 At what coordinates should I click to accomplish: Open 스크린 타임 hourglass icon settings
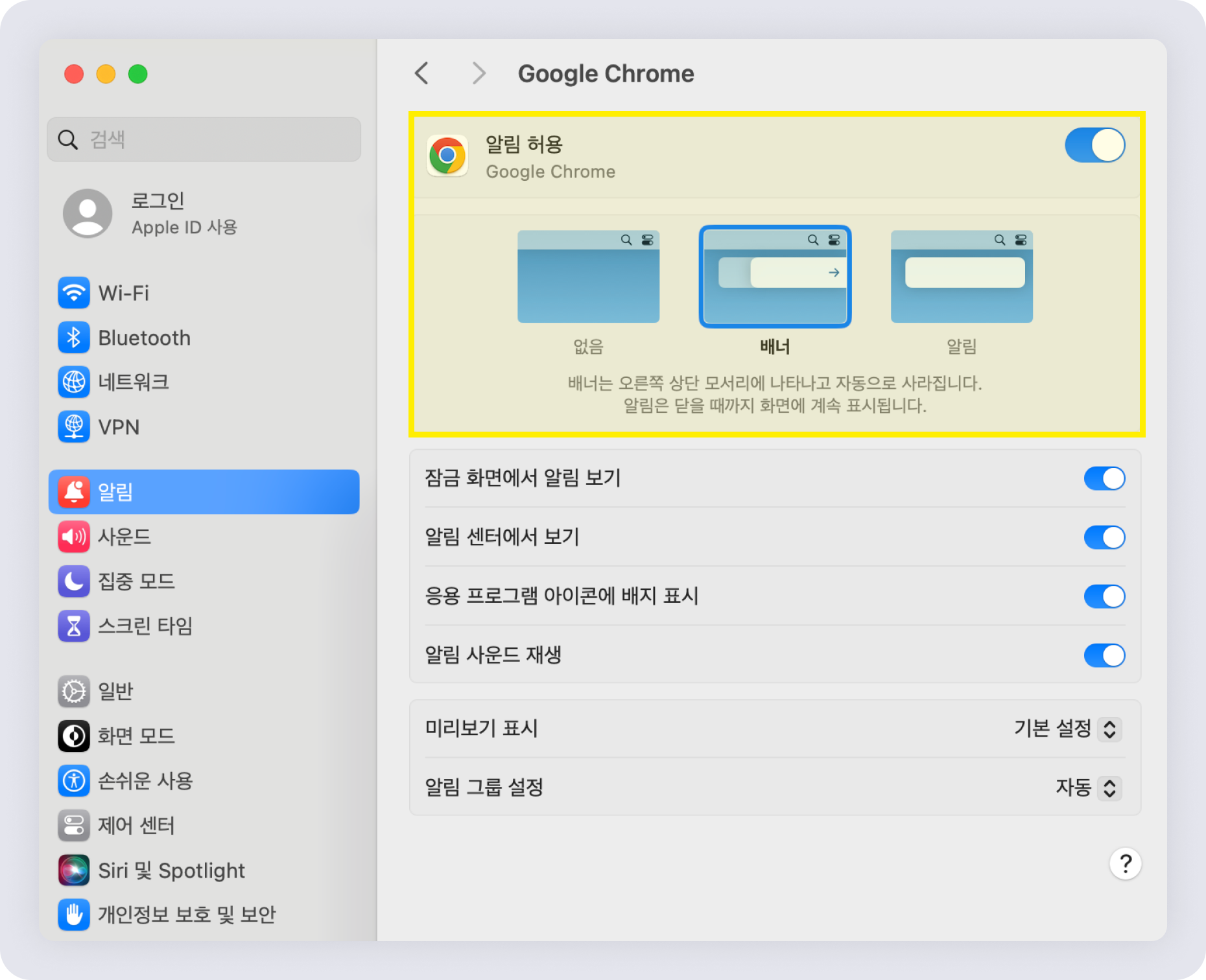coord(74,626)
